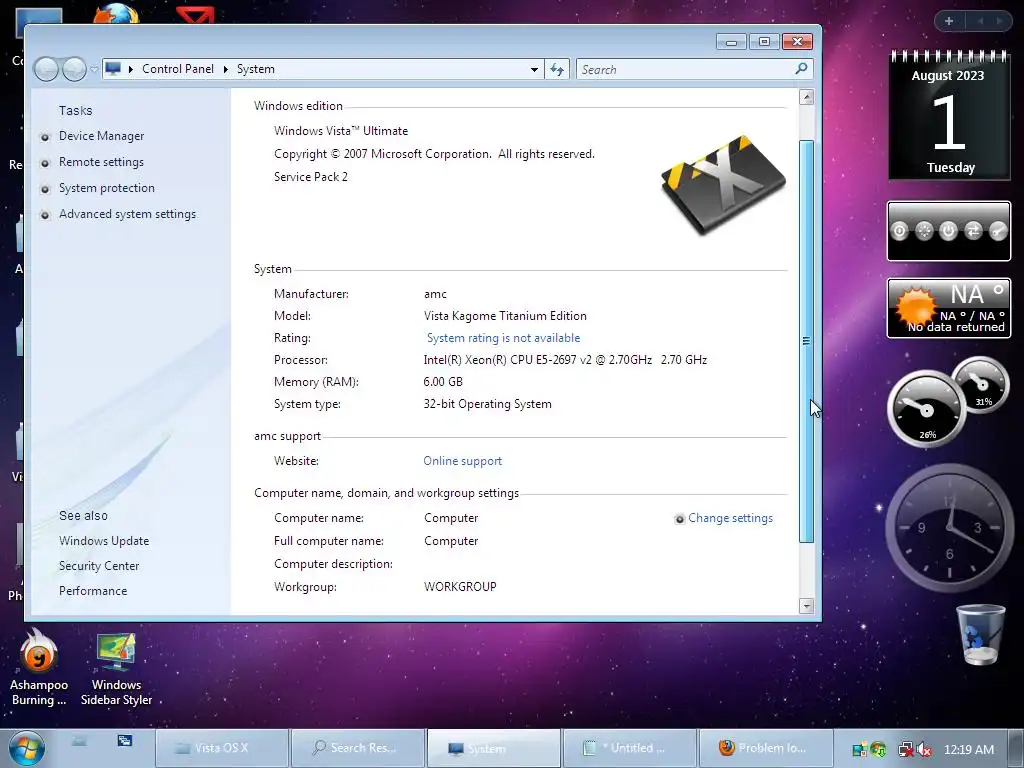Click the network tray icon with red X
Image resolution: width=1024 pixels, height=768 pixels.
(906, 750)
